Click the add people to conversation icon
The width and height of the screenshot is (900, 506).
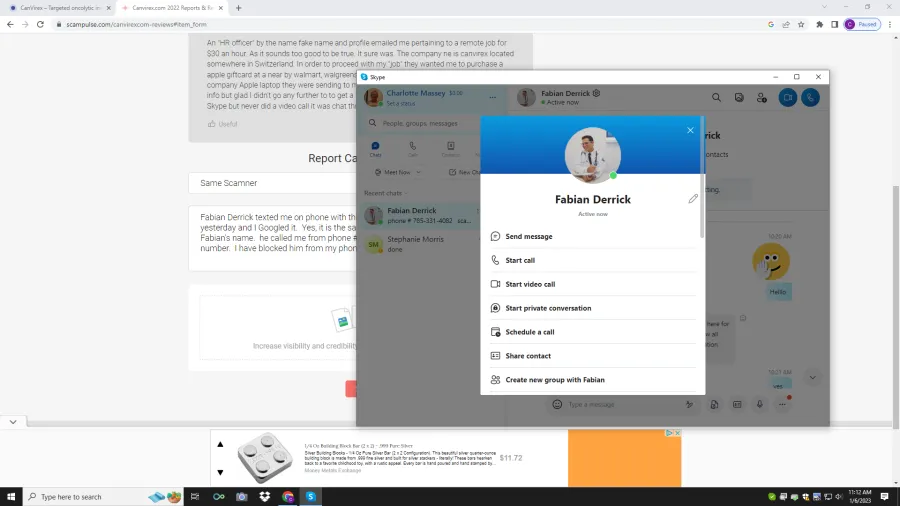click(x=762, y=98)
